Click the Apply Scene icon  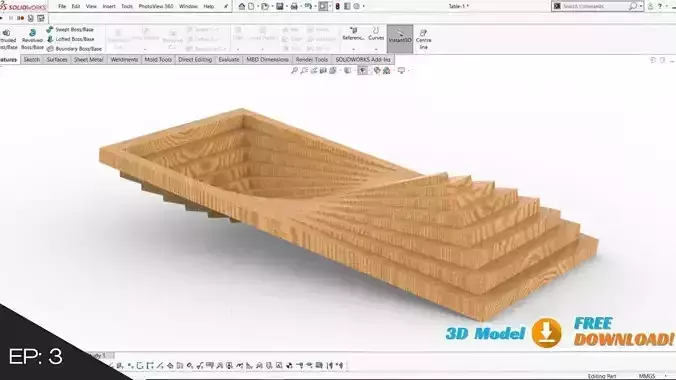point(387,70)
